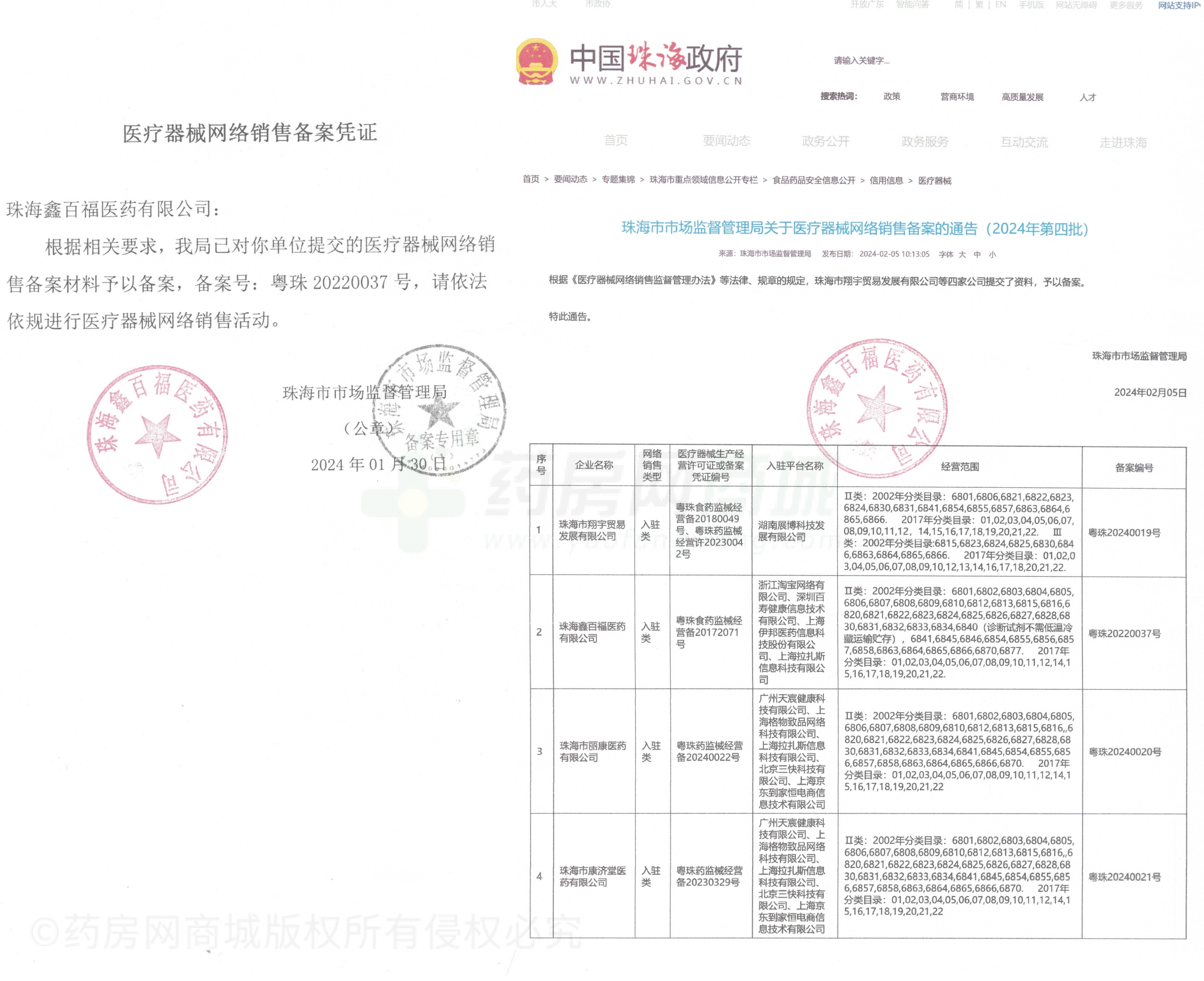Open the 手机版 mobile version link
Image resolution: width=1204 pixels, height=981 pixels.
(1031, 5)
